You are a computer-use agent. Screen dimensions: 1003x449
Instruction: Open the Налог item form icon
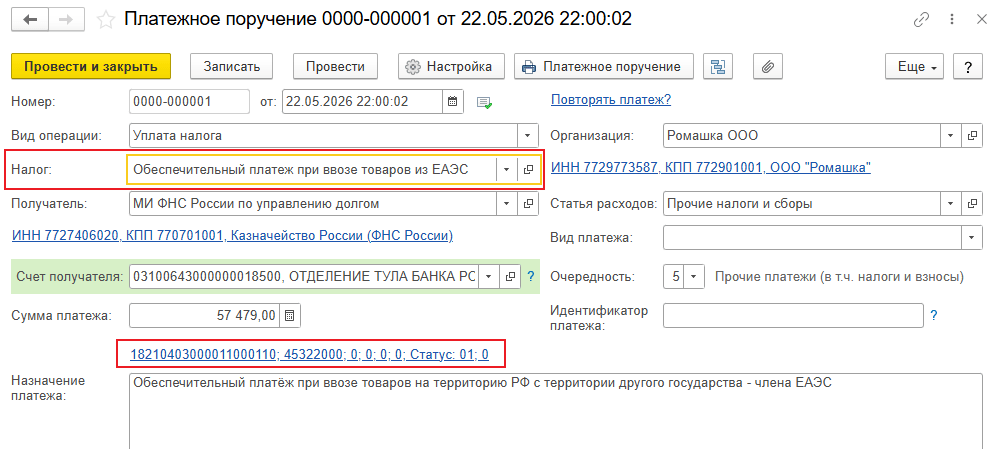click(528, 169)
